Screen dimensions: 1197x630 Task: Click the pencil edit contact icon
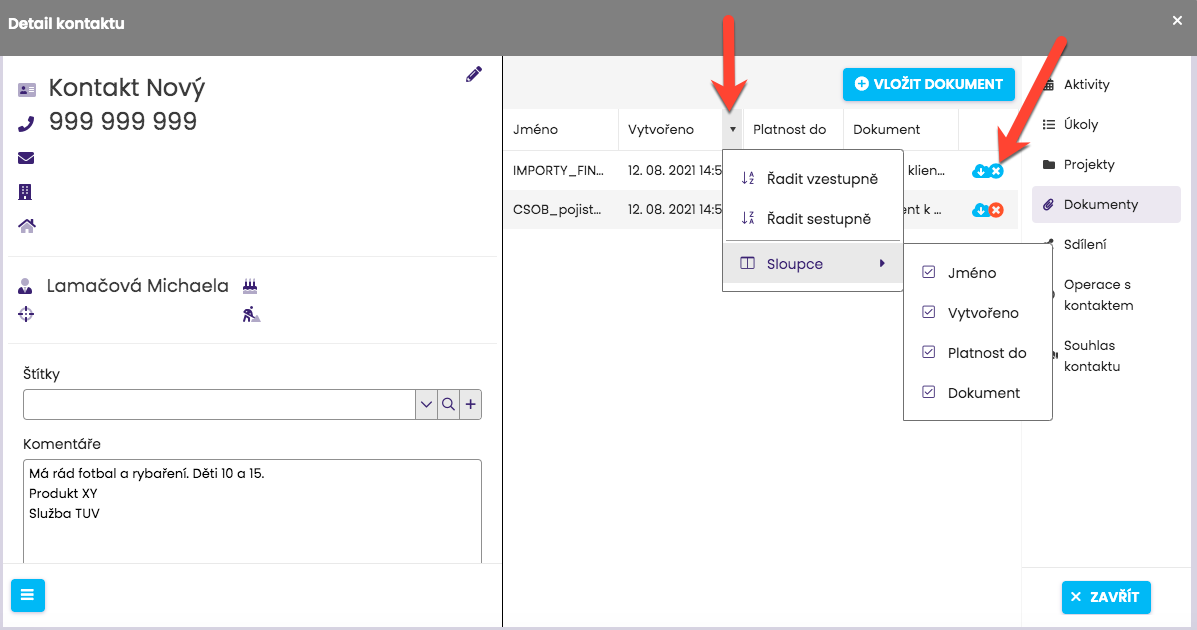[x=474, y=74]
